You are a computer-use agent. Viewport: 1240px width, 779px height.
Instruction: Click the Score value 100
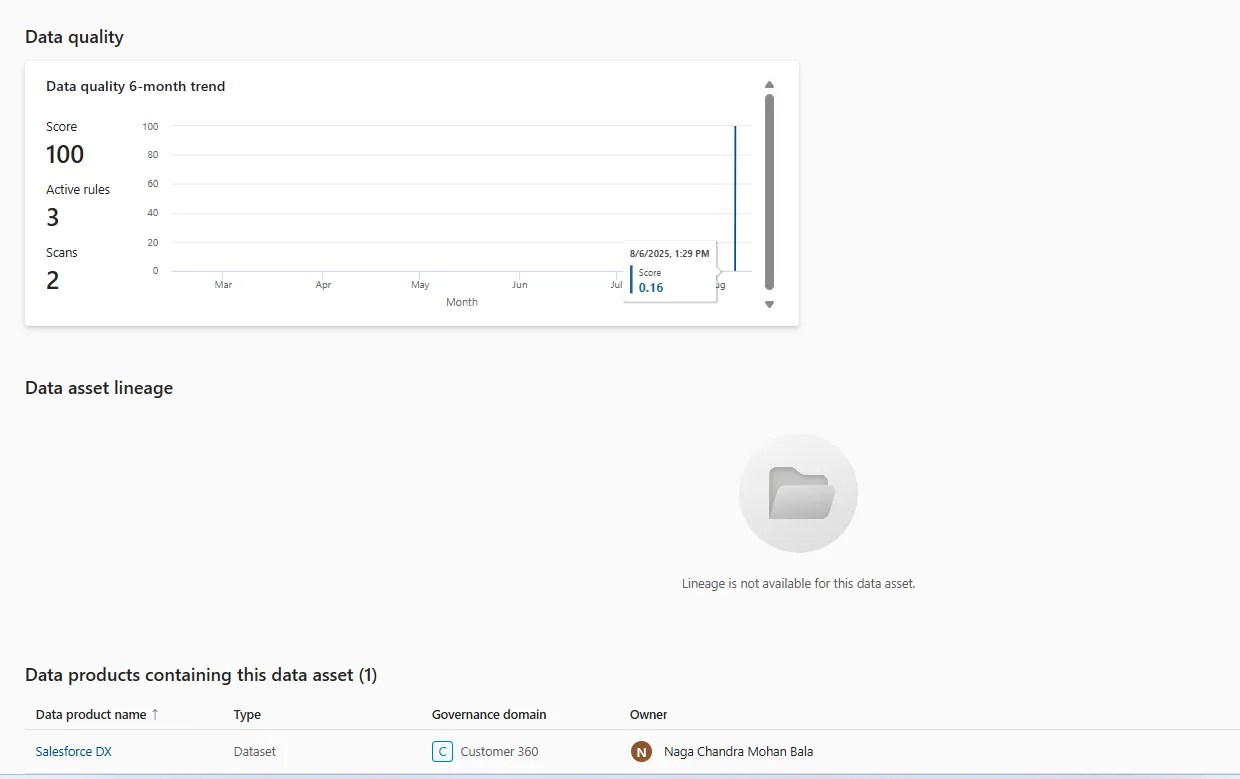(65, 154)
